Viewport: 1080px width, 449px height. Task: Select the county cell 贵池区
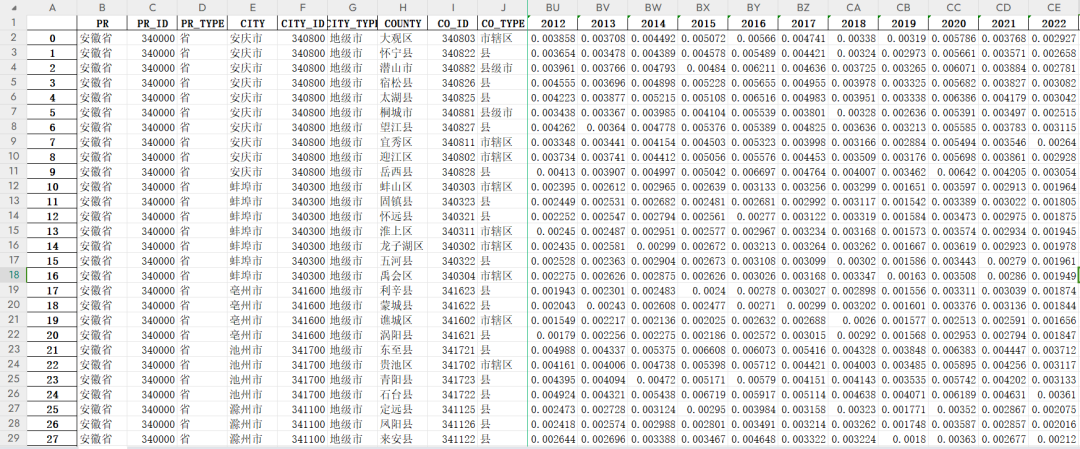[x=403, y=364]
